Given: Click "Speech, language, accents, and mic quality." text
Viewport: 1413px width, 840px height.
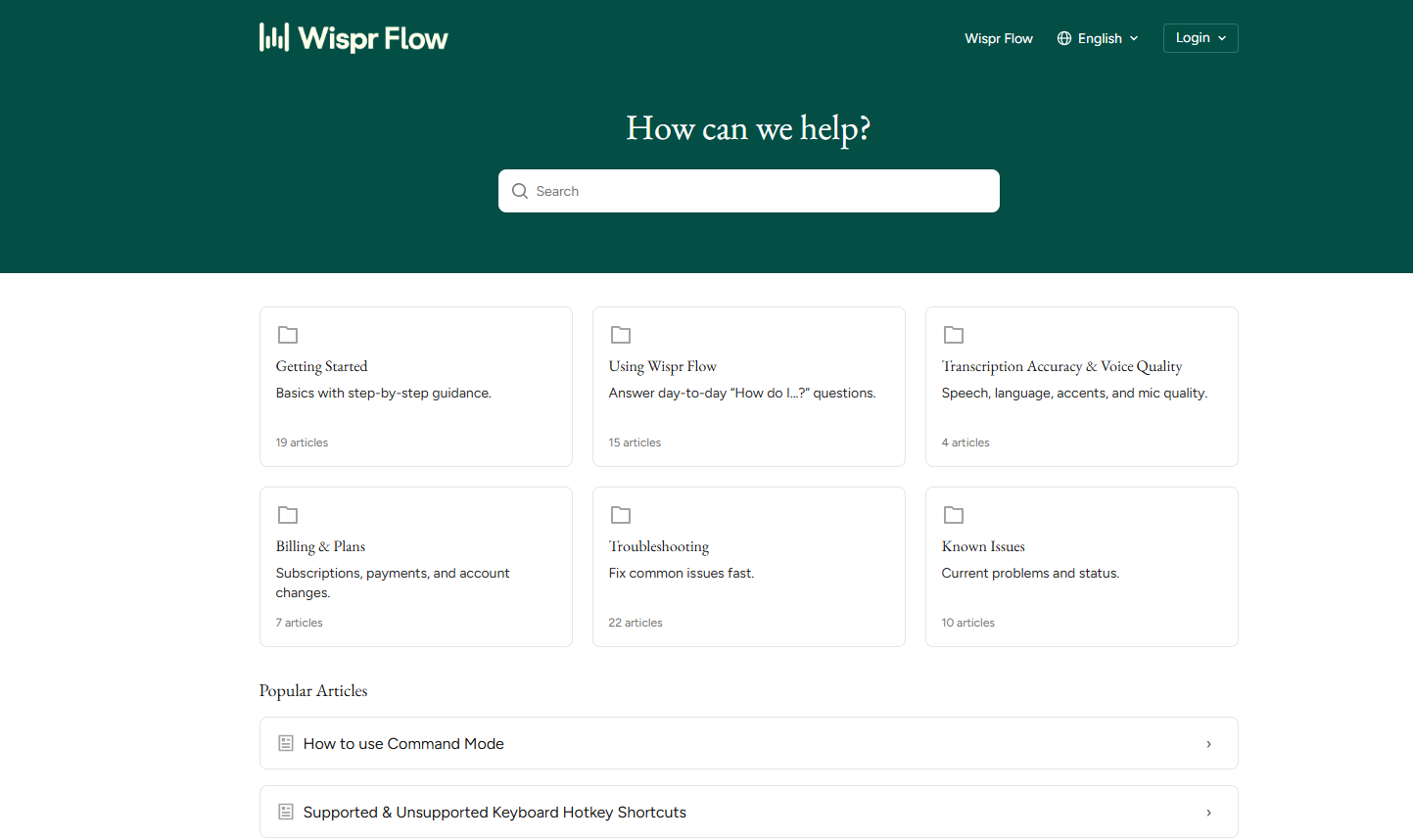Looking at the screenshot, I should 1074,393.
